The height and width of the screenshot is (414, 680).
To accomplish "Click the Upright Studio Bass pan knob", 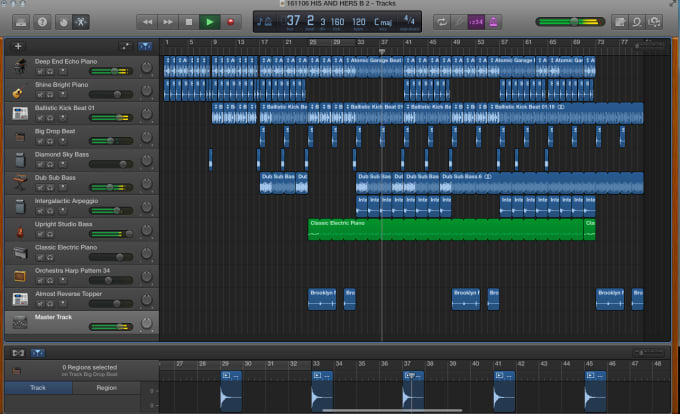I will (x=147, y=230).
